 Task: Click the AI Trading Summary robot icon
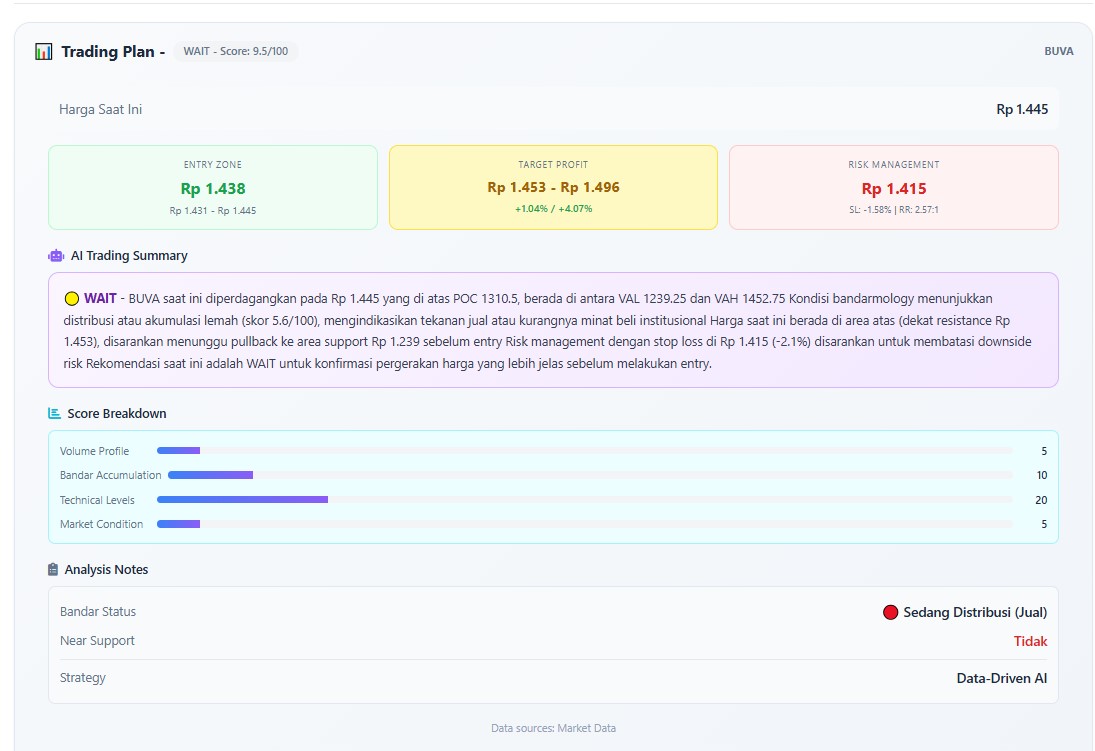click(56, 256)
